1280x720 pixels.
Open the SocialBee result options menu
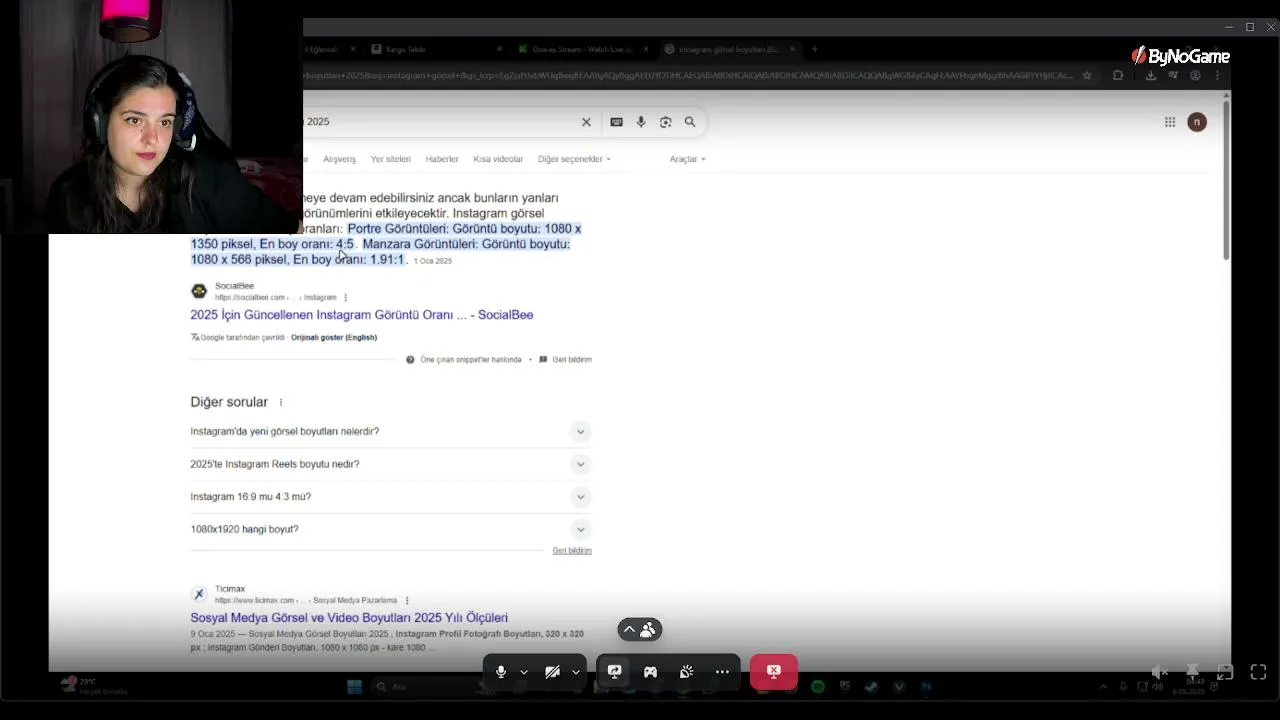pos(346,297)
